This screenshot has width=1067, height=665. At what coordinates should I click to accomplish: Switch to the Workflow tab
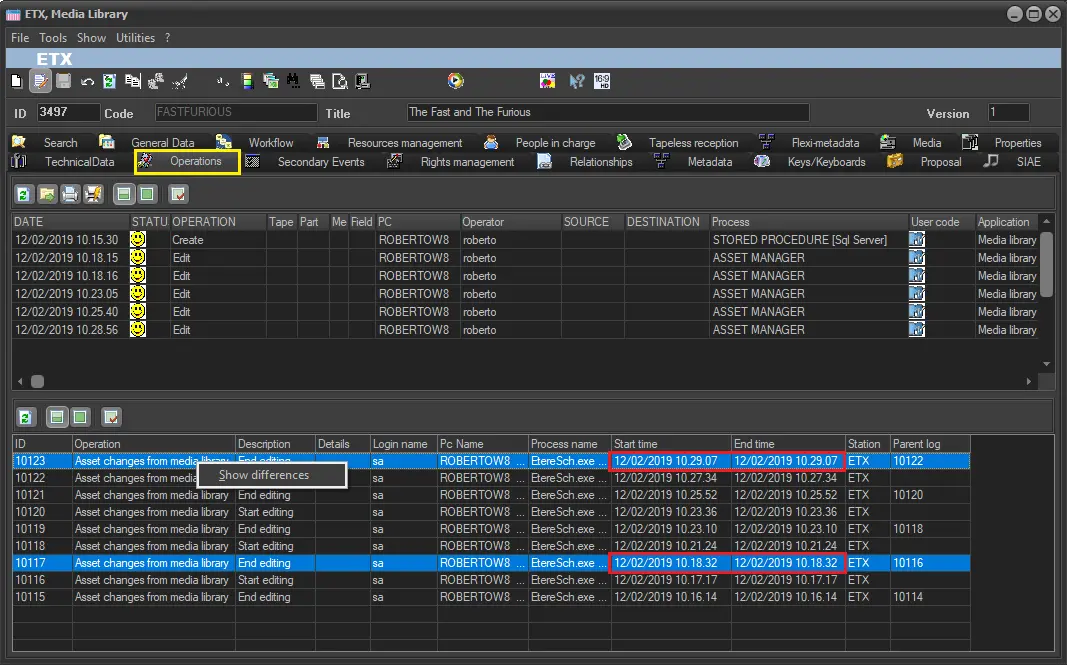click(x=270, y=143)
